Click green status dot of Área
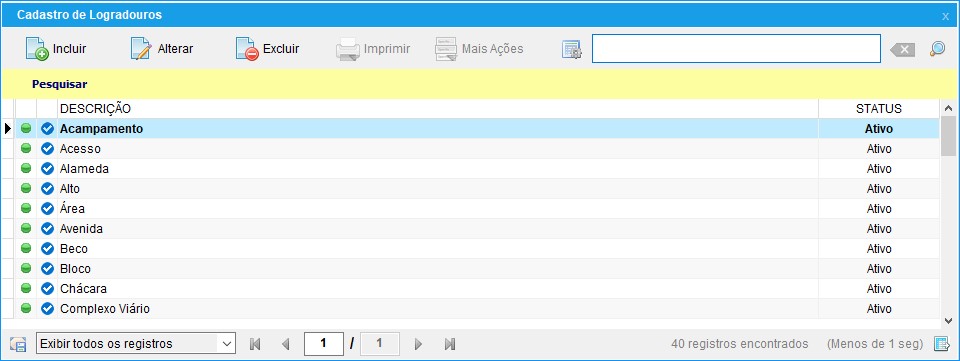Screen dimensions: 960x361 (x=26, y=208)
